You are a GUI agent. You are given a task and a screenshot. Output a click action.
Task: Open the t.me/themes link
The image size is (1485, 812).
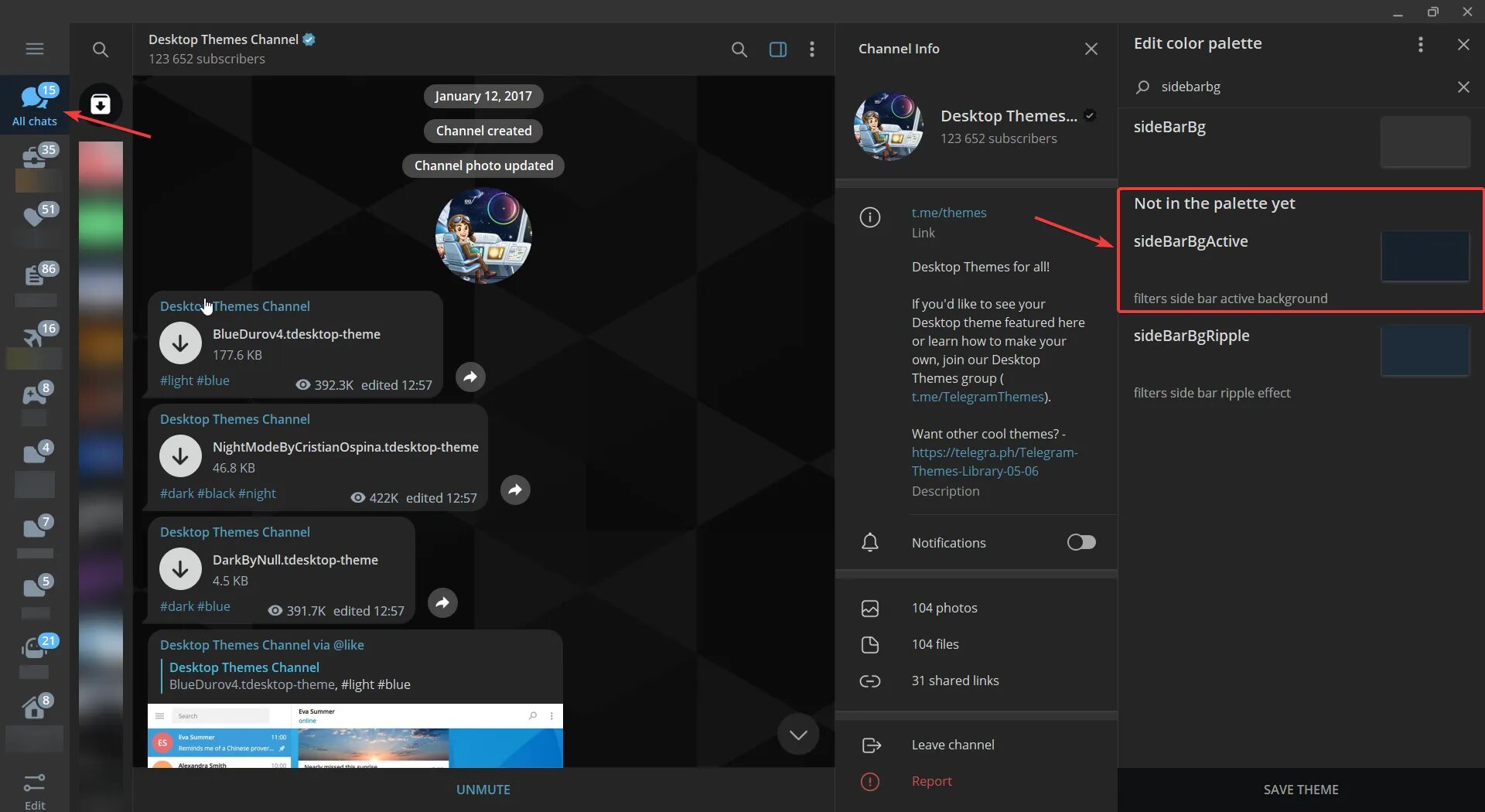pyautogui.click(x=949, y=213)
